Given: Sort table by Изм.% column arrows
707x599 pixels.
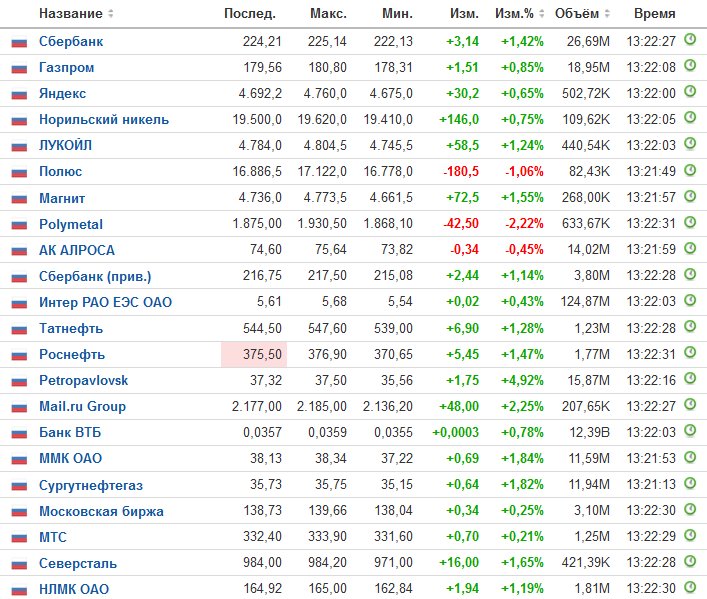Looking at the screenshot, I should tap(542, 14).
